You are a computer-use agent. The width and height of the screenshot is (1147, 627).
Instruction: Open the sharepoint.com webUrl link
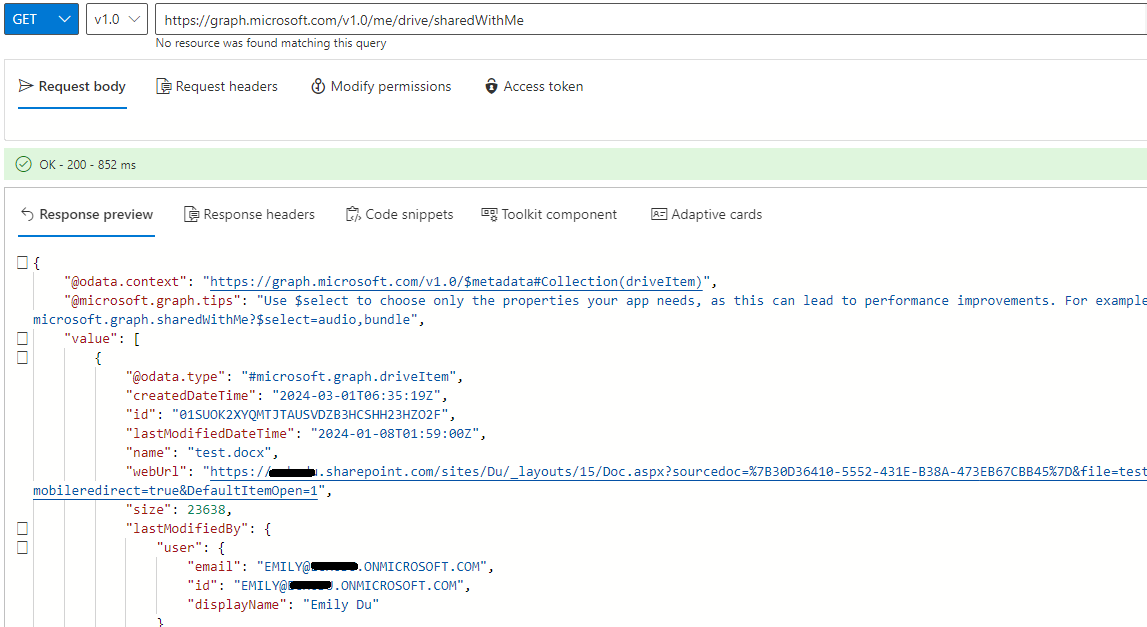[x=678, y=472]
